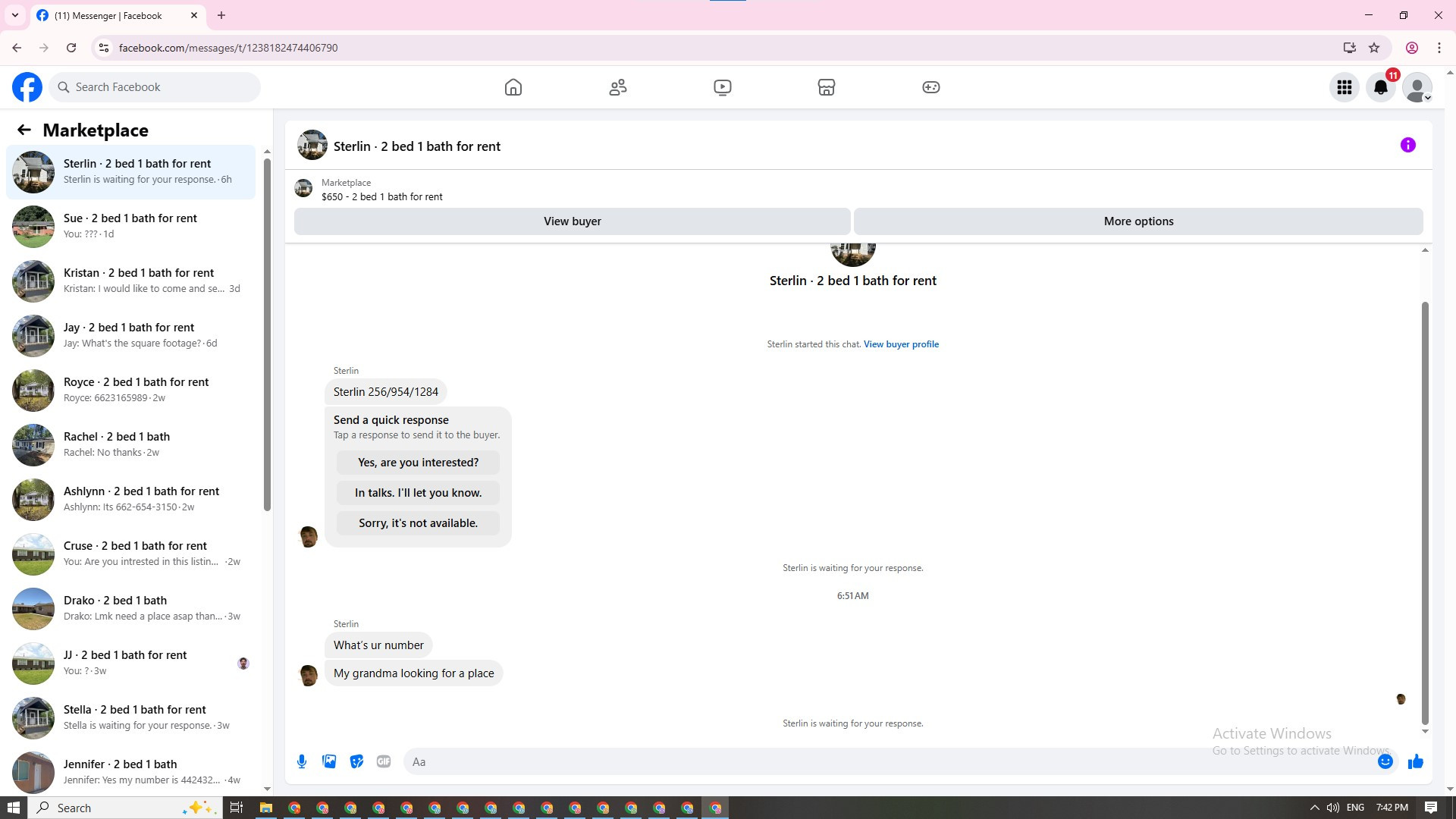The image size is (1456, 819).
Task: Click the voice clip microphone icon
Action: point(302,761)
